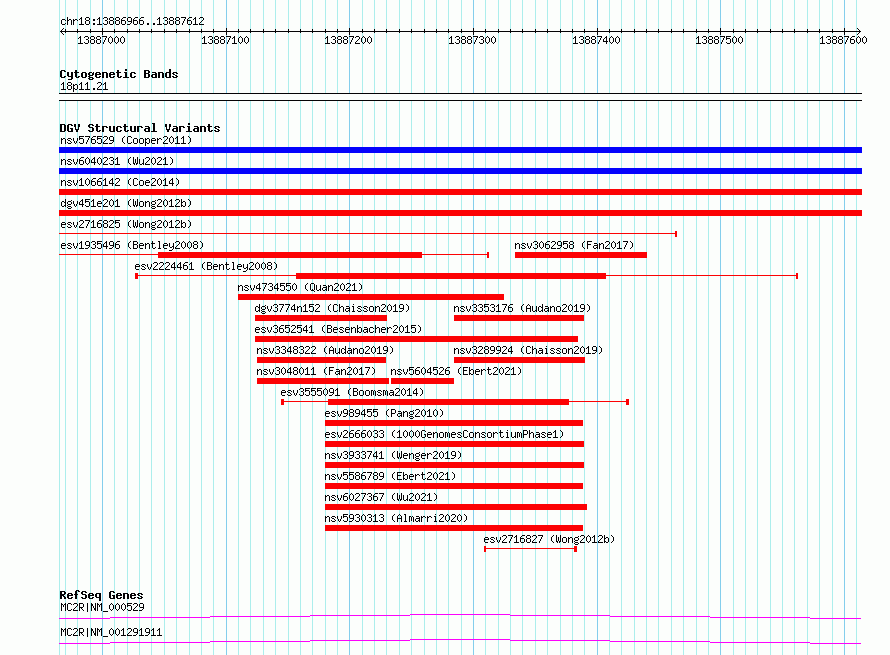Open the esv2716825 (Wong2012b) label
This screenshot has width=890, height=655.
[126, 224]
